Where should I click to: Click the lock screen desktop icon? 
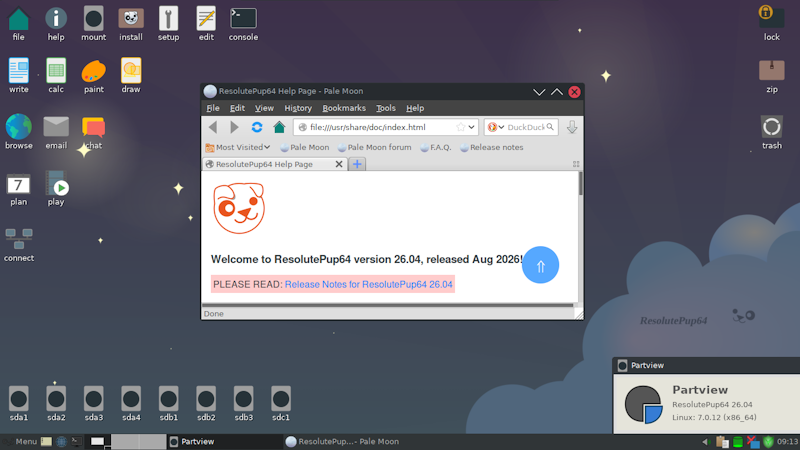coord(771,18)
